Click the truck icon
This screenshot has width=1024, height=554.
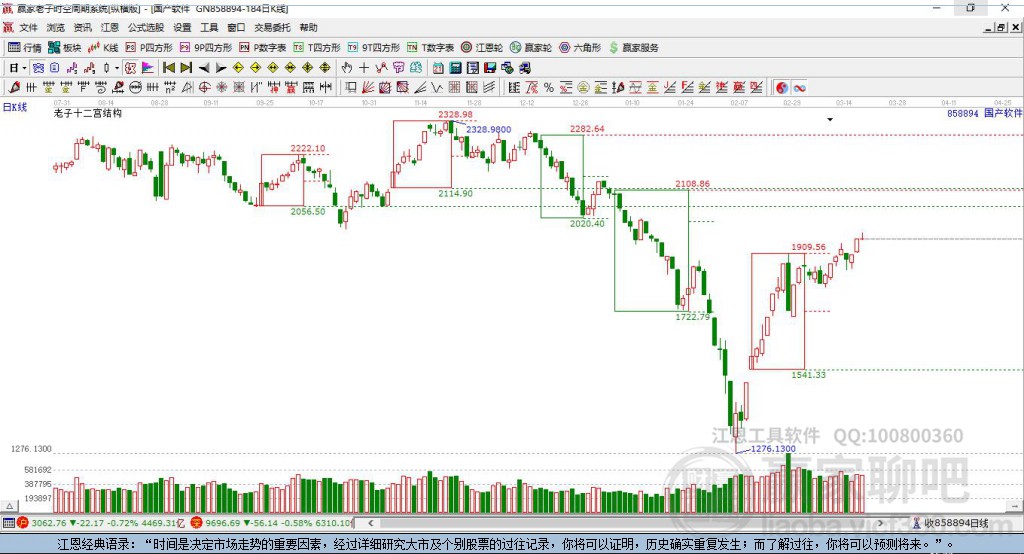(524, 68)
